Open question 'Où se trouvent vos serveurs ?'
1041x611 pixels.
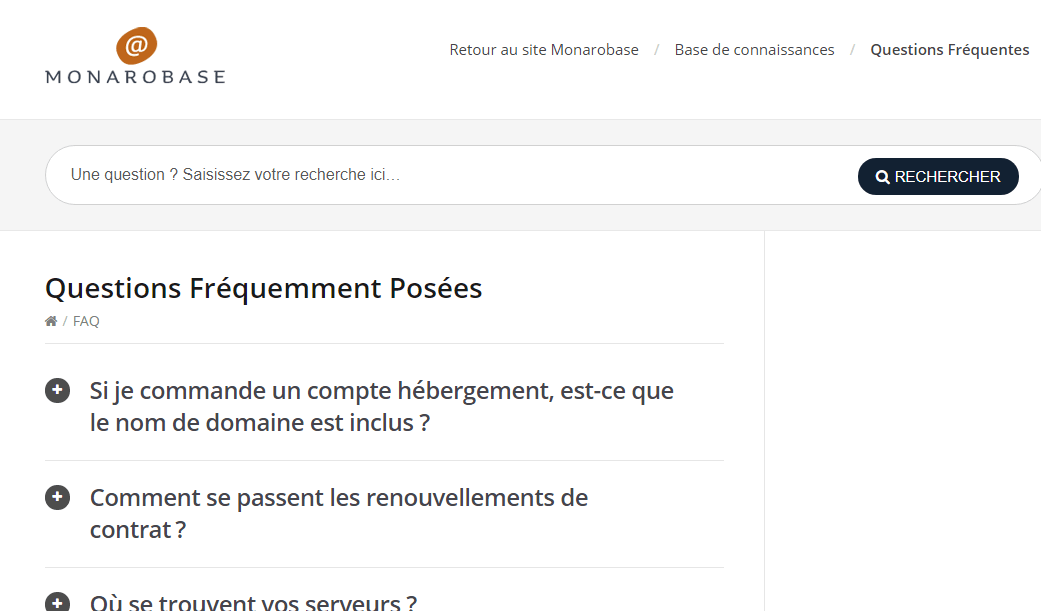[x=254, y=602]
